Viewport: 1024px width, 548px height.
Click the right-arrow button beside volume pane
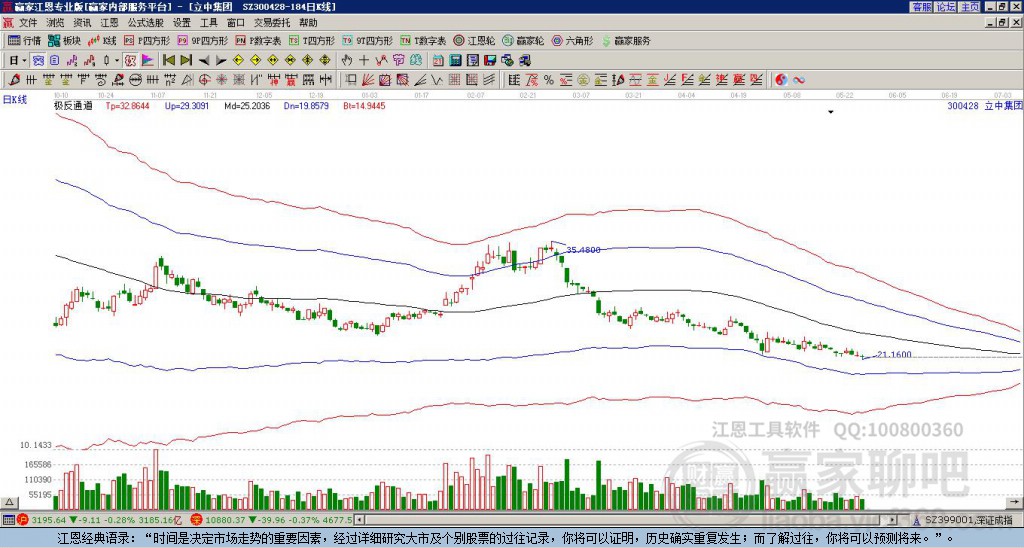pyautogui.click(x=1014, y=502)
